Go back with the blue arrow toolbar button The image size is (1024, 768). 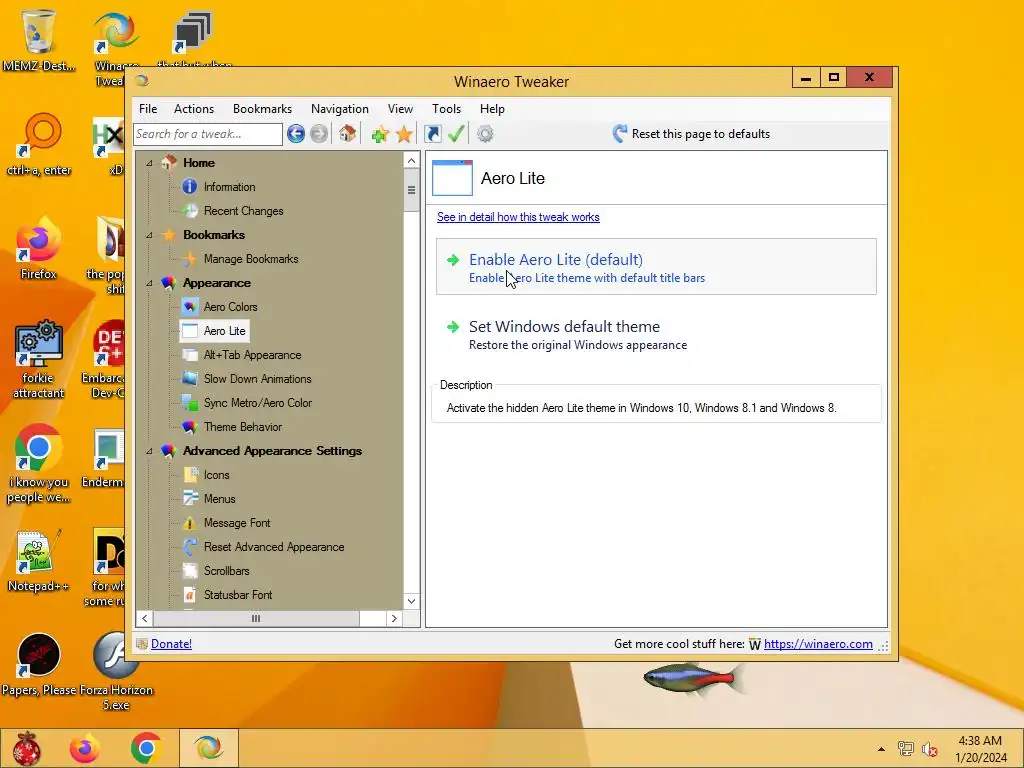click(x=296, y=134)
